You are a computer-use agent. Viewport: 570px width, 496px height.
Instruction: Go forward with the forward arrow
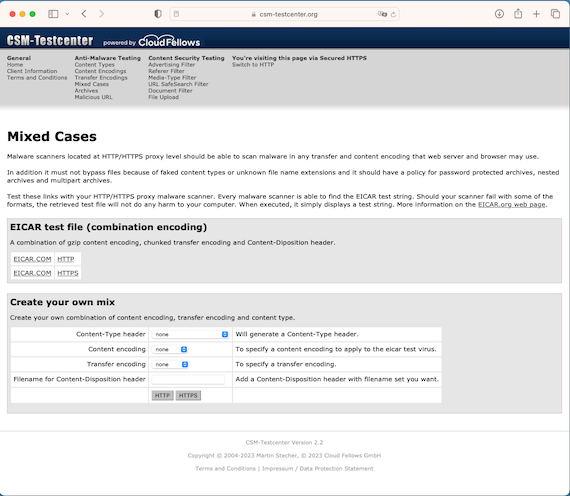101,14
